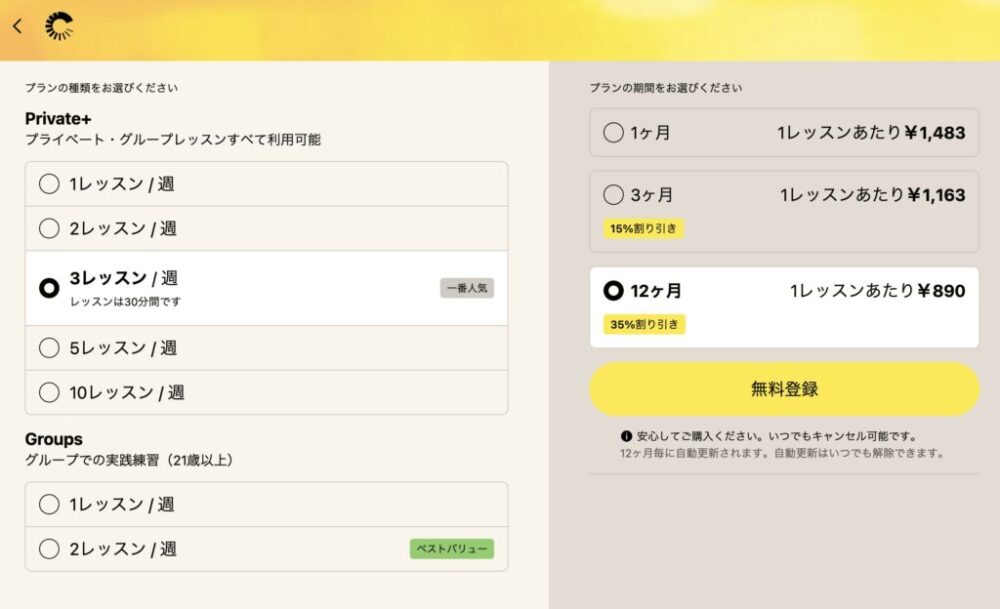Select the 12ヶ月 plan duration
The height and width of the screenshot is (609, 1000).
point(614,291)
